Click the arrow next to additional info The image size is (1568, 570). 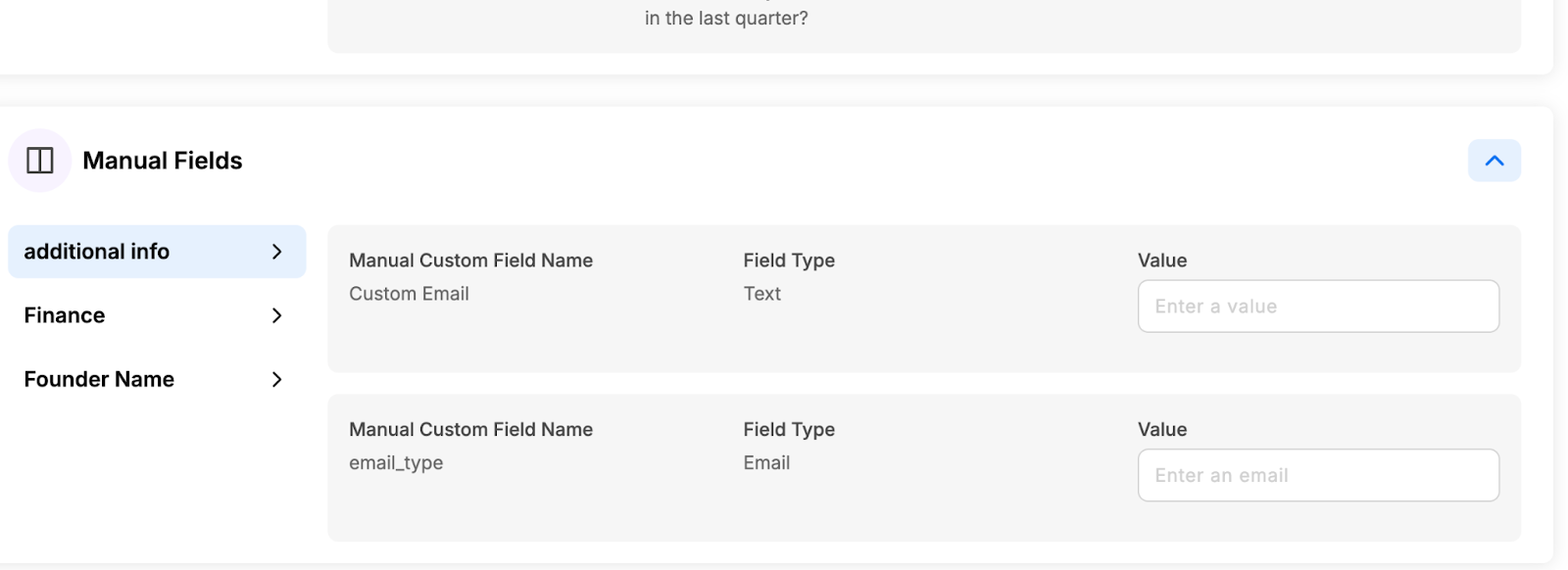tap(276, 252)
